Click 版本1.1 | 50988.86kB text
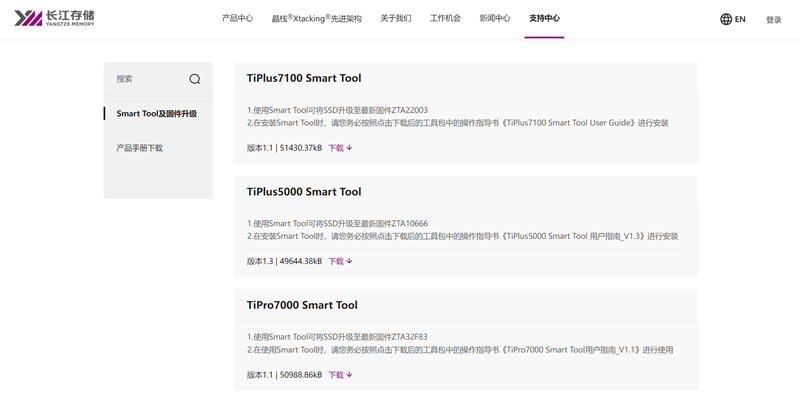The height and width of the screenshot is (398, 800). (285, 375)
